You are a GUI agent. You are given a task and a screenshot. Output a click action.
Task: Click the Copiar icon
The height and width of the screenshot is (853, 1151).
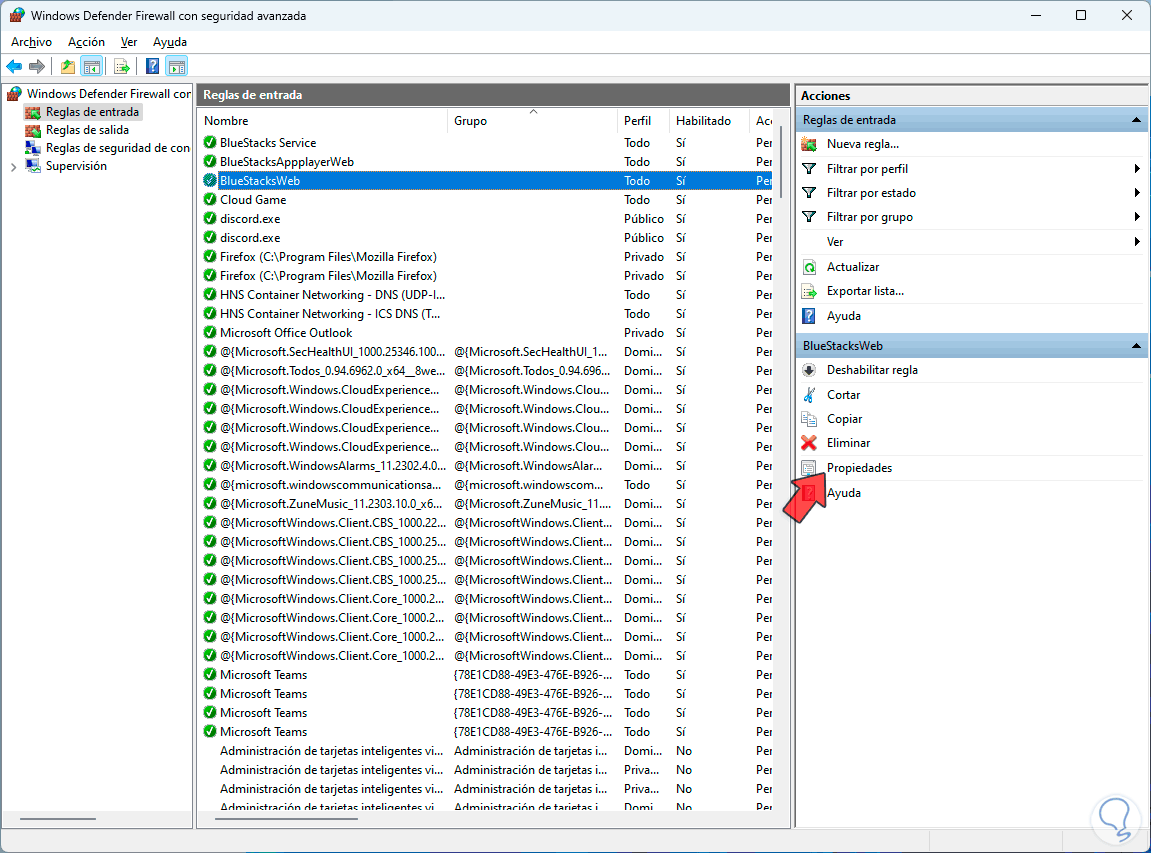point(809,419)
